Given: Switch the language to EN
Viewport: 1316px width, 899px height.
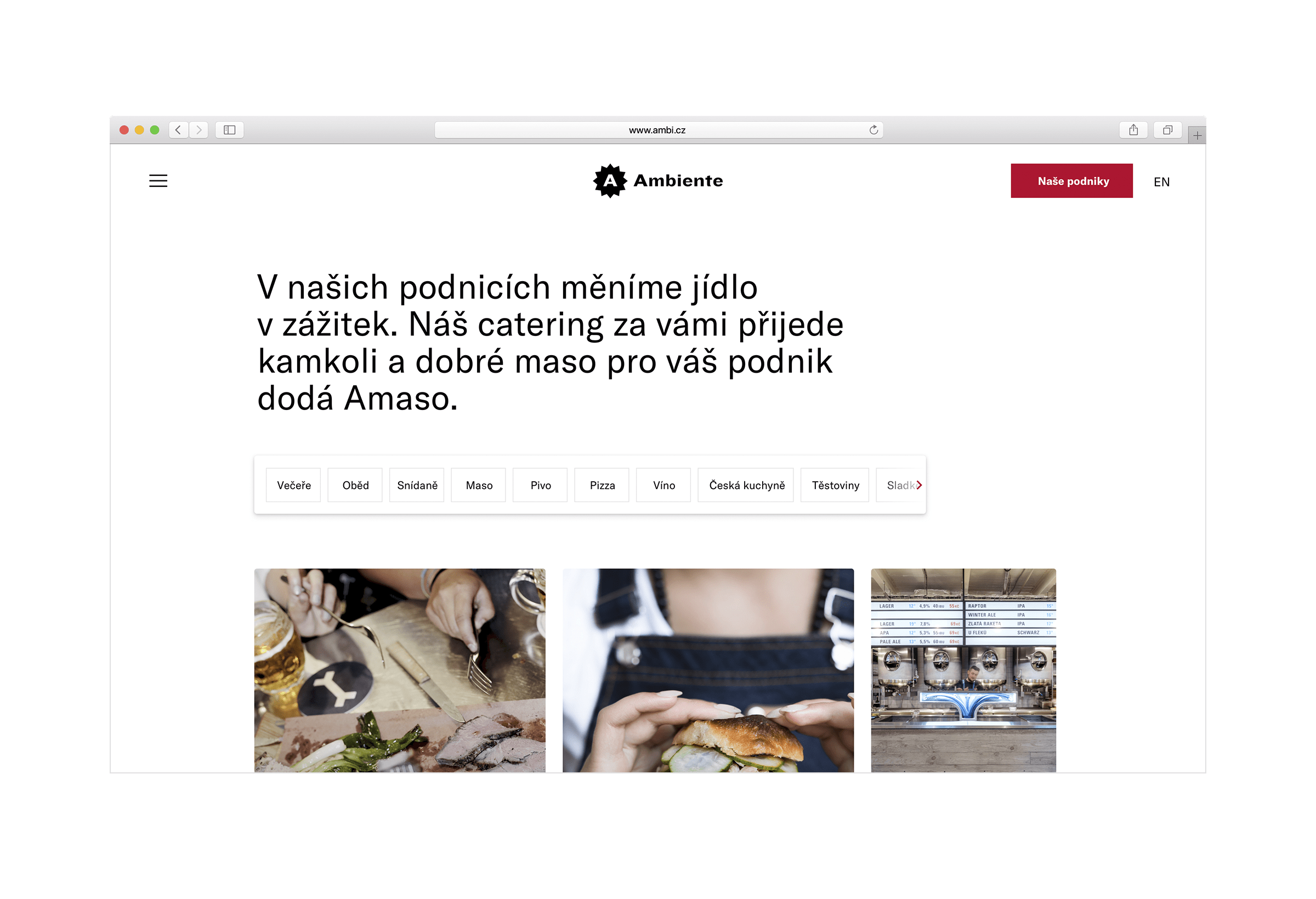Looking at the screenshot, I should tap(1161, 182).
